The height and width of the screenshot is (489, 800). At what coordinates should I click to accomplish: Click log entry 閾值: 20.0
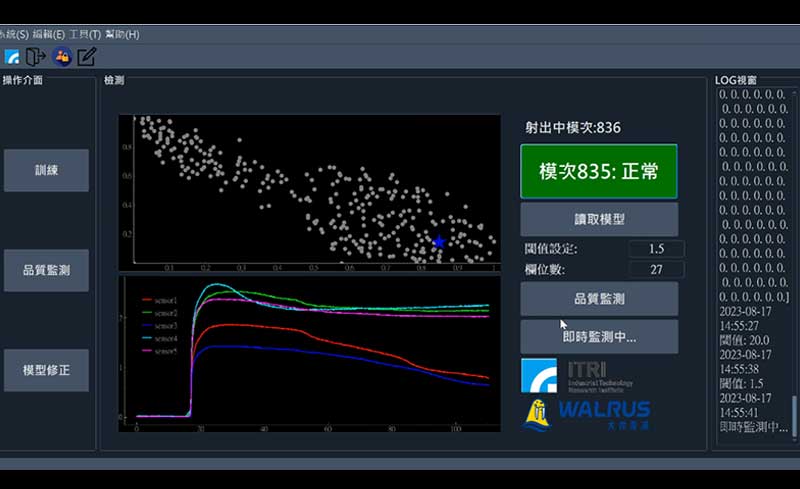[744, 340]
